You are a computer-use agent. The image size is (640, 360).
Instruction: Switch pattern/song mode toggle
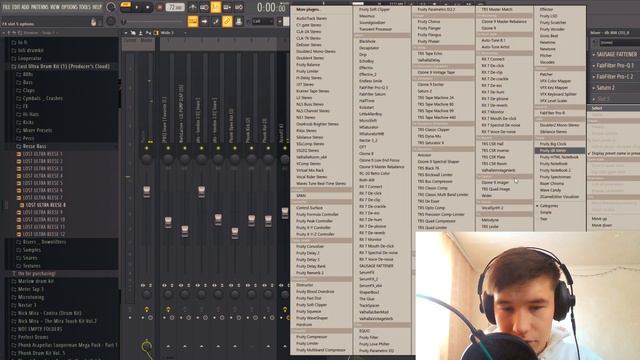pyautogui.click(x=126, y=4)
